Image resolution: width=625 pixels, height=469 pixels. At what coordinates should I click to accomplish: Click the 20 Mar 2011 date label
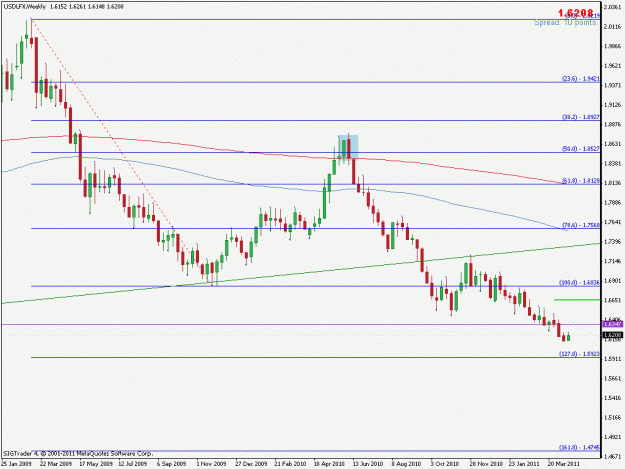point(564,464)
